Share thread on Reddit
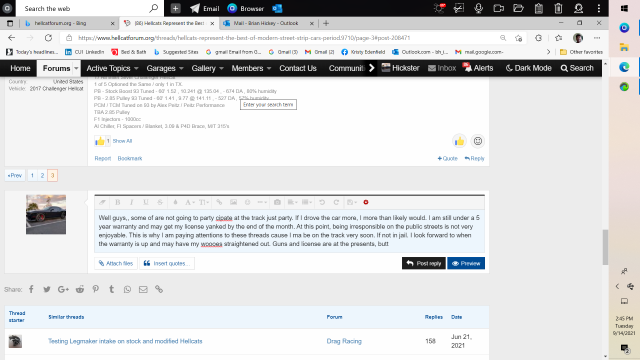This screenshot has height=360, width=640. [80, 289]
